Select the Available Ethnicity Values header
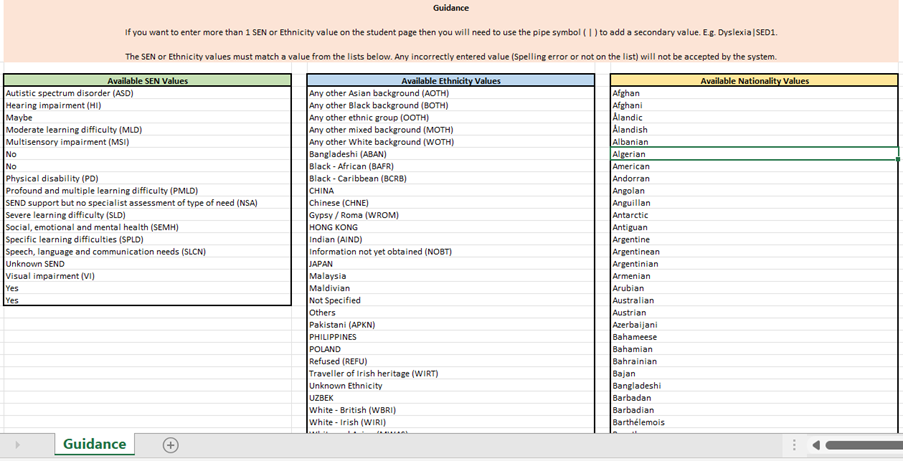Image resolution: width=903 pixels, height=461 pixels. click(451, 81)
